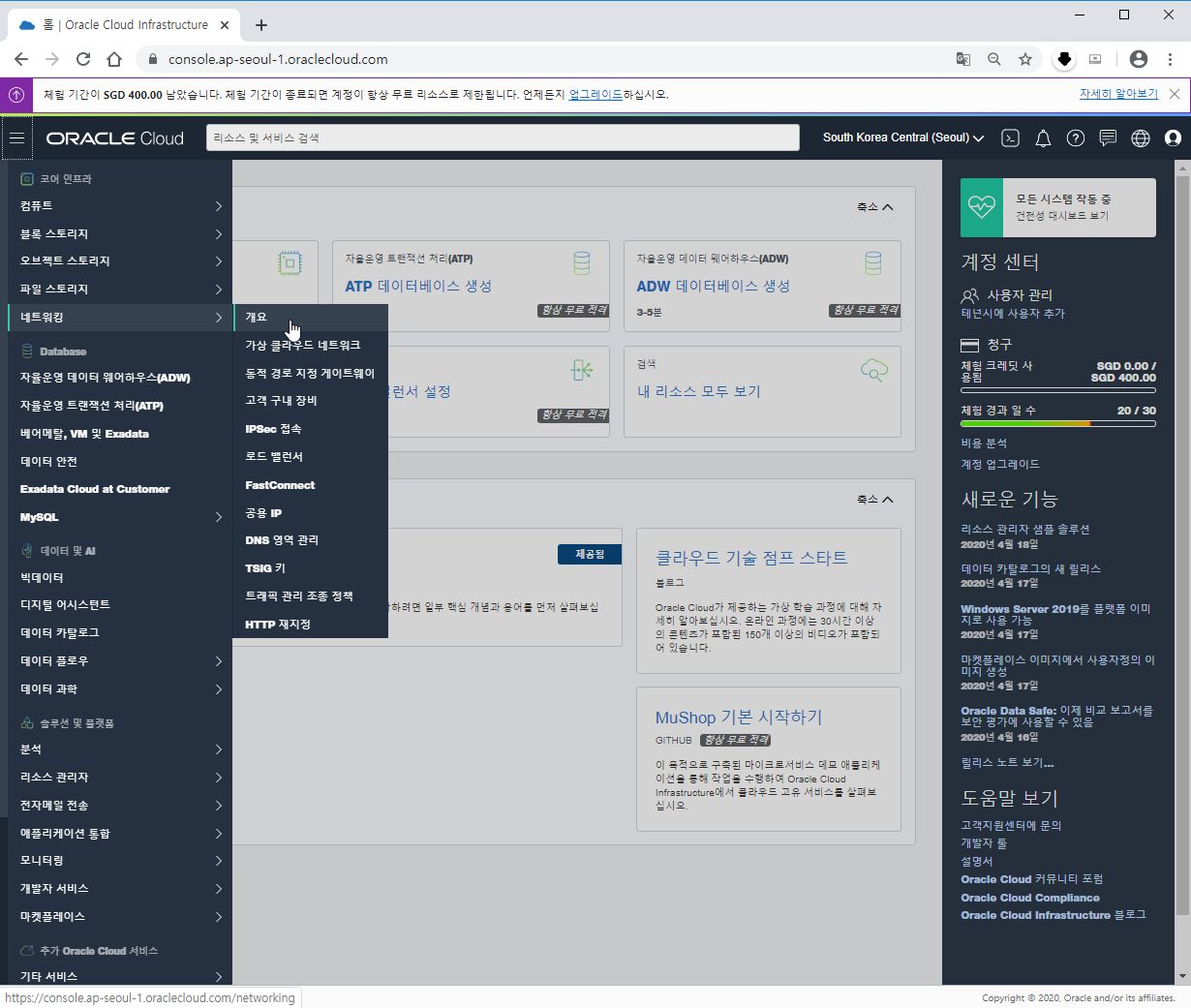Viewport: 1191px width, 1008px height.
Task: Click the resource and service search field
Action: tap(503, 138)
